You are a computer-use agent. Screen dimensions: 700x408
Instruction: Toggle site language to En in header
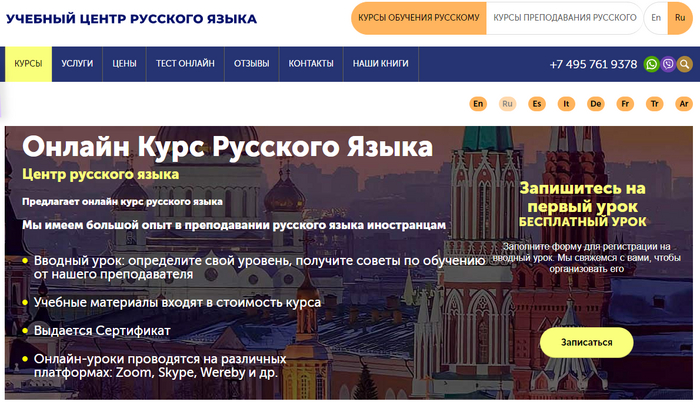coord(657,18)
